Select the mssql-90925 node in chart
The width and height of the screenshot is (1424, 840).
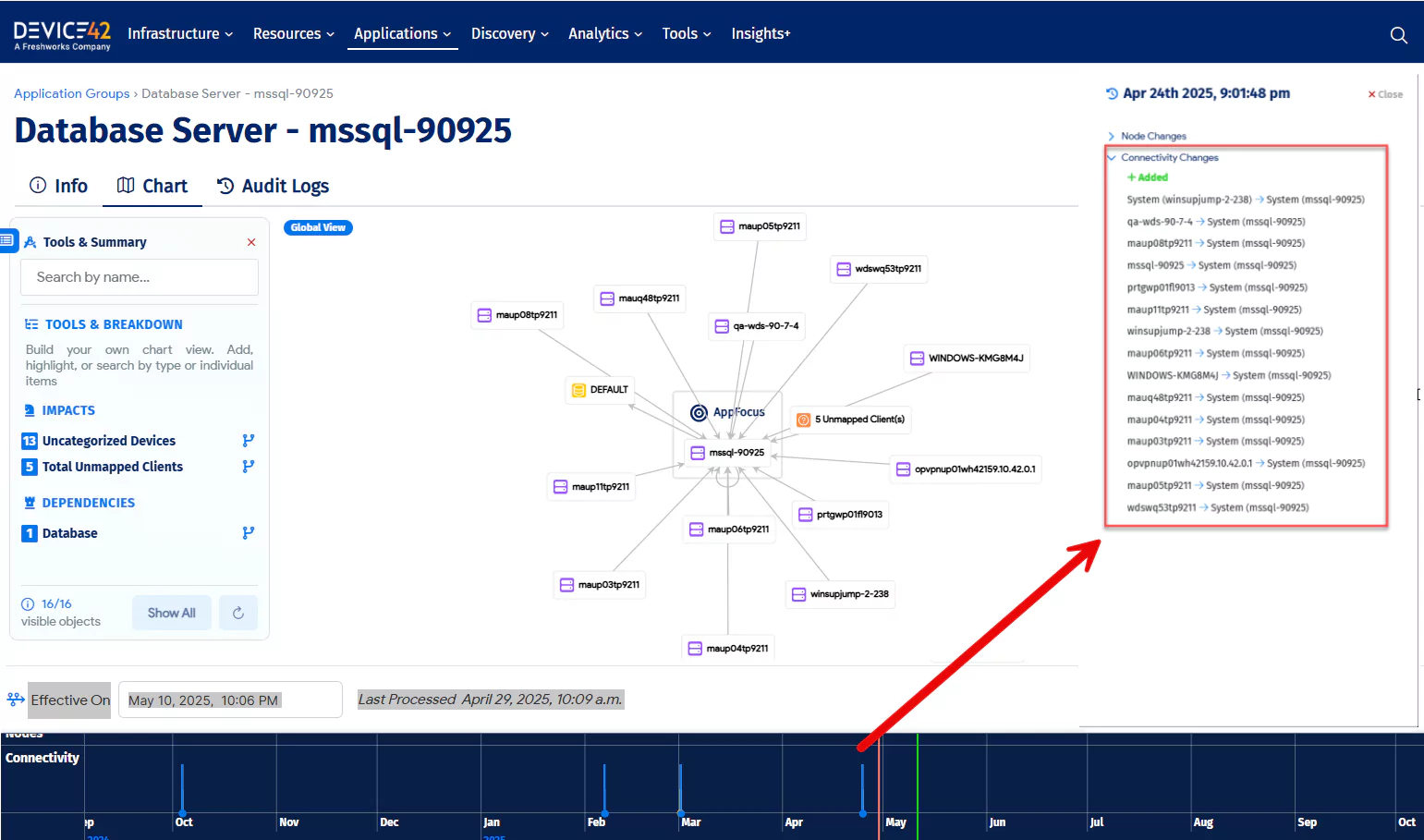(x=728, y=453)
